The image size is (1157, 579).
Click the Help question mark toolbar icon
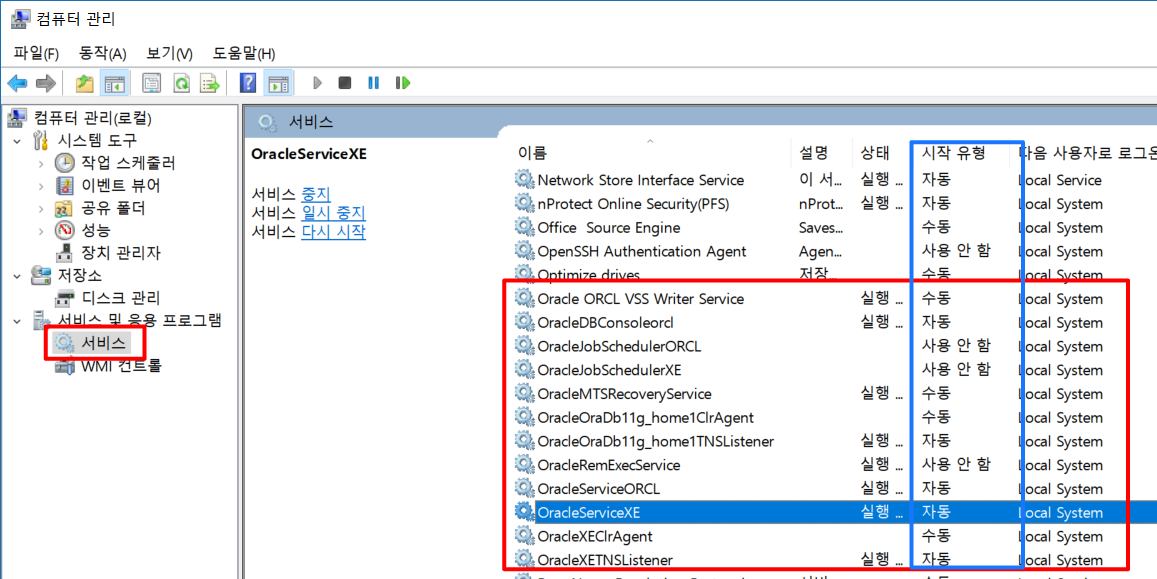(249, 83)
